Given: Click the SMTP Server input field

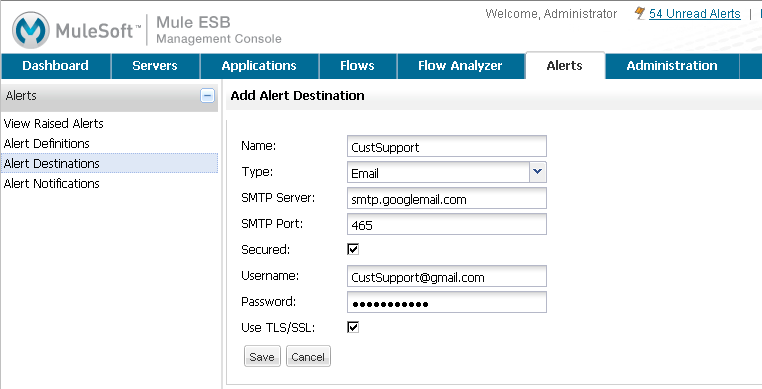Looking at the screenshot, I should (x=447, y=198).
